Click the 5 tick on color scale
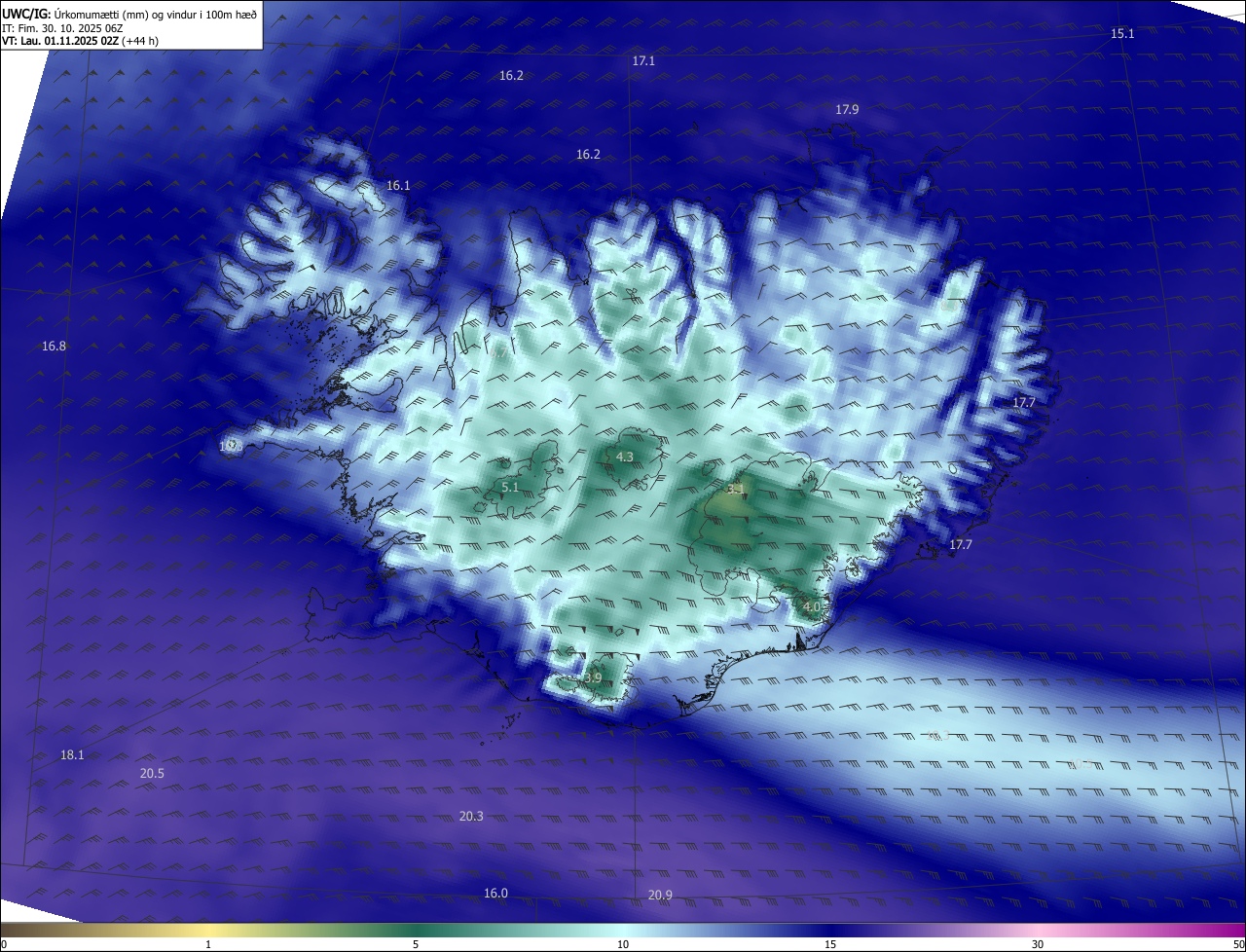Viewport: 1246px width, 952px height. click(416, 944)
